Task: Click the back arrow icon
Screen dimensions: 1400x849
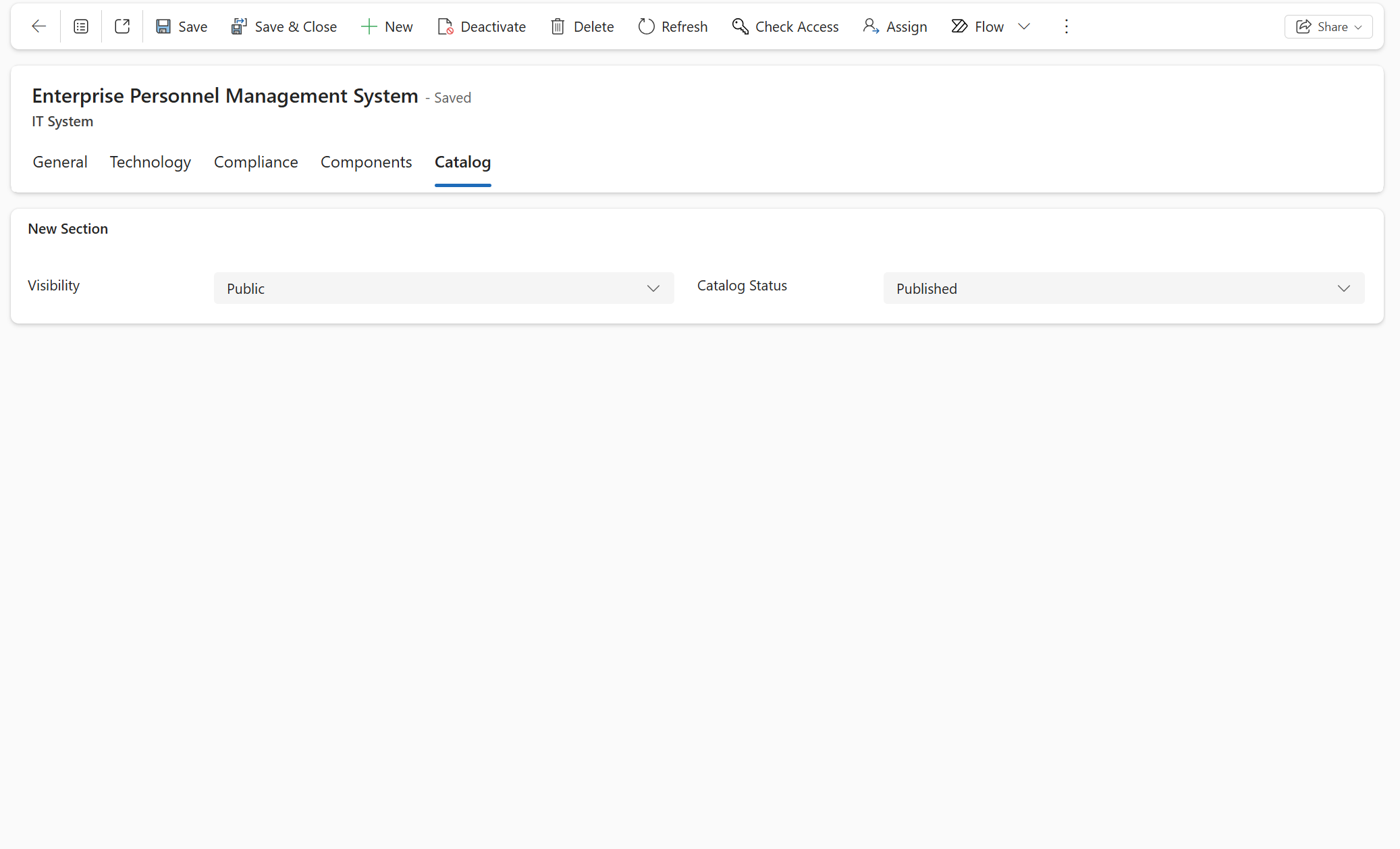Action: 38,26
